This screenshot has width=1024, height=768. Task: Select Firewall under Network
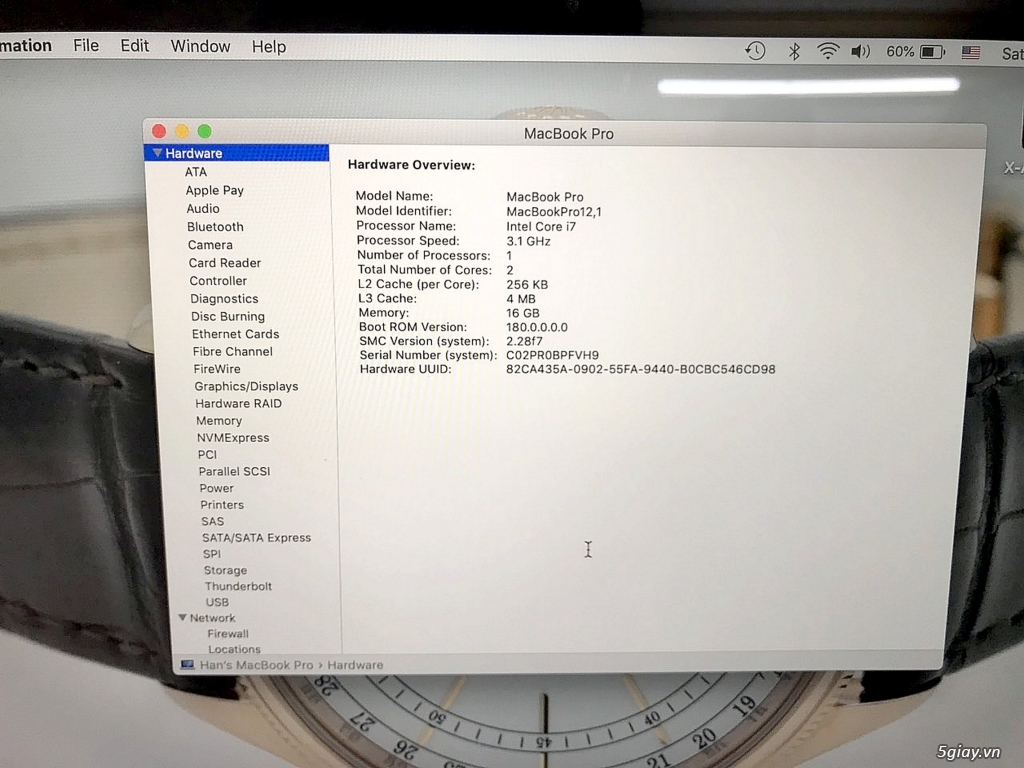coord(228,633)
